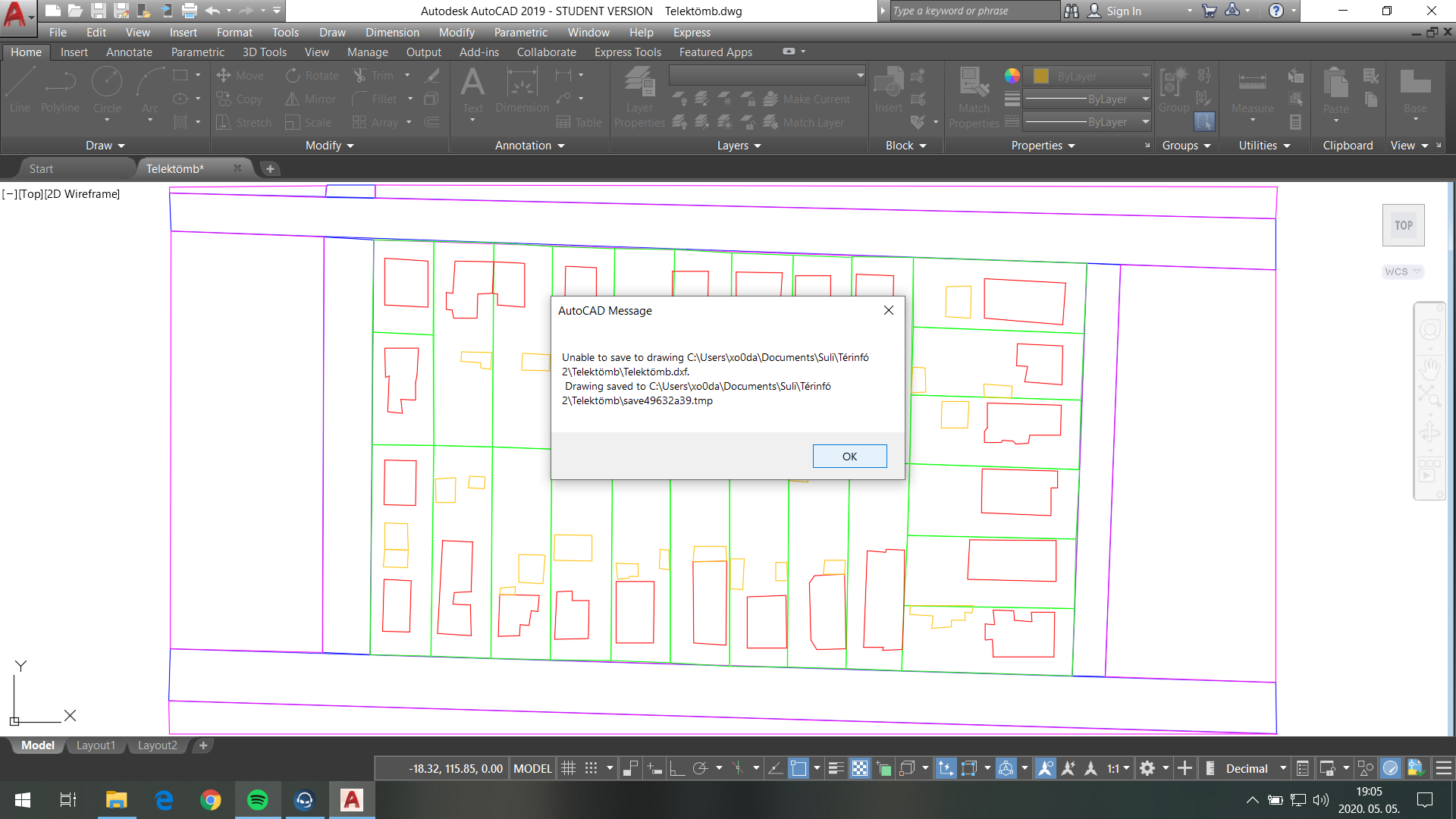Select the Pan hand in navigation bar
Image resolution: width=1456 pixels, height=819 pixels.
pyautogui.click(x=1429, y=369)
